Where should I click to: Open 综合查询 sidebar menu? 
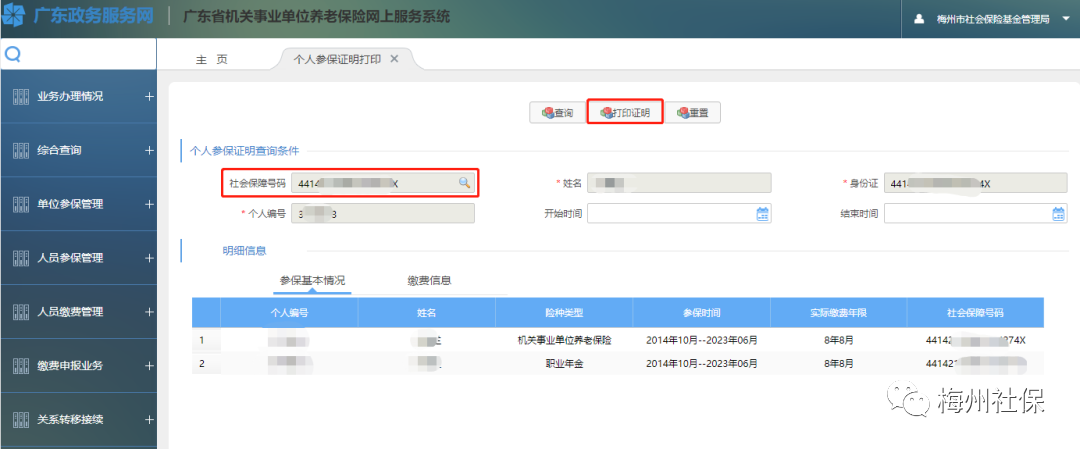point(78,150)
